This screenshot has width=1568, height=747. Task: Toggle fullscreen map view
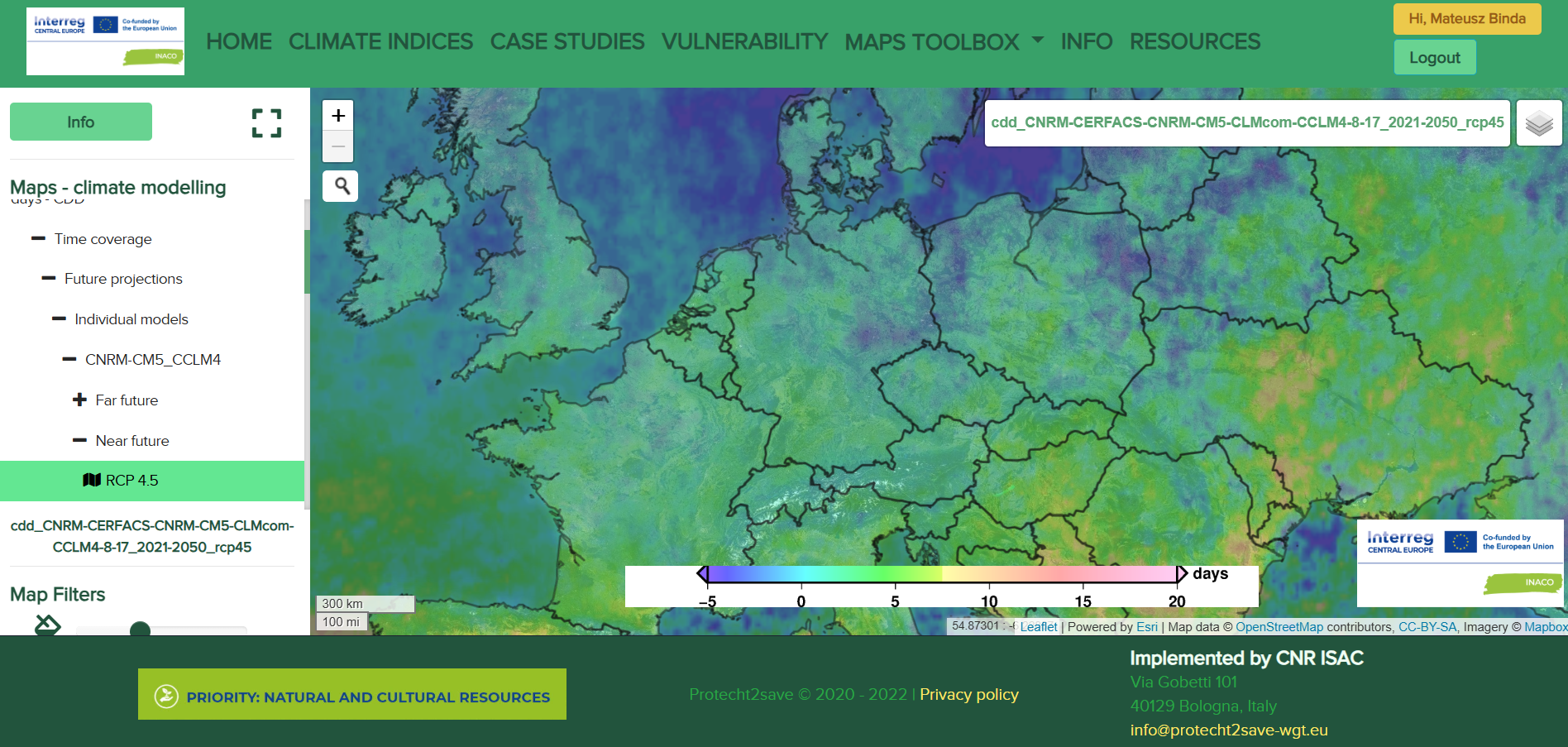(266, 123)
